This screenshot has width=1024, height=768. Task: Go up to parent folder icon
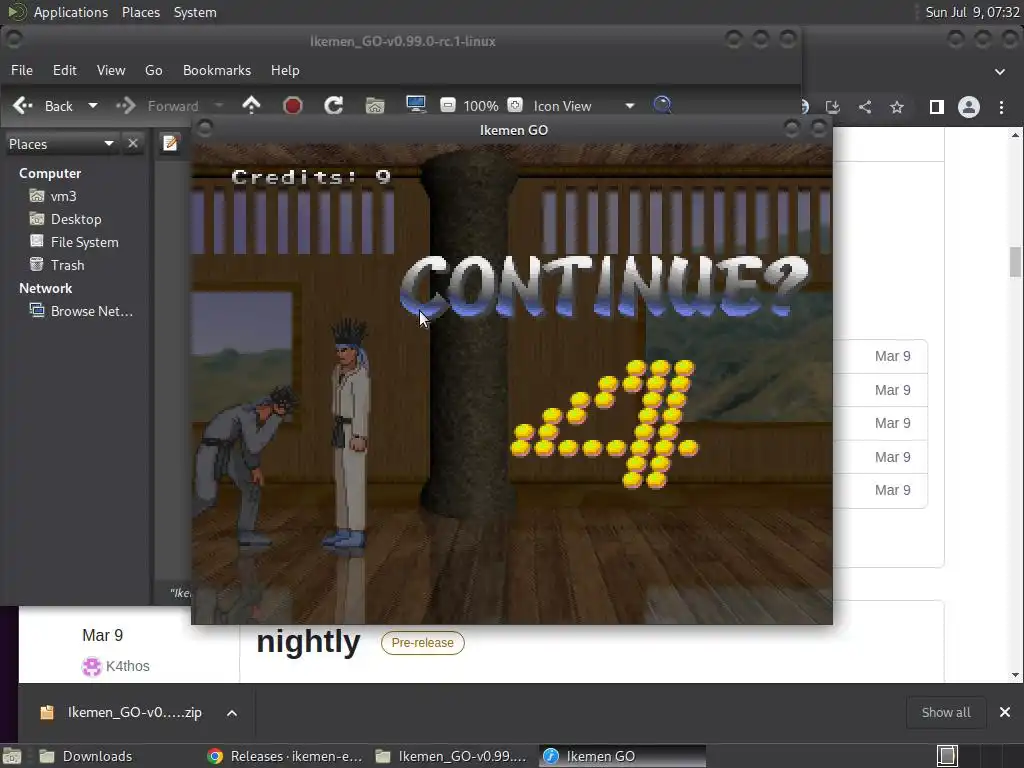(251, 105)
